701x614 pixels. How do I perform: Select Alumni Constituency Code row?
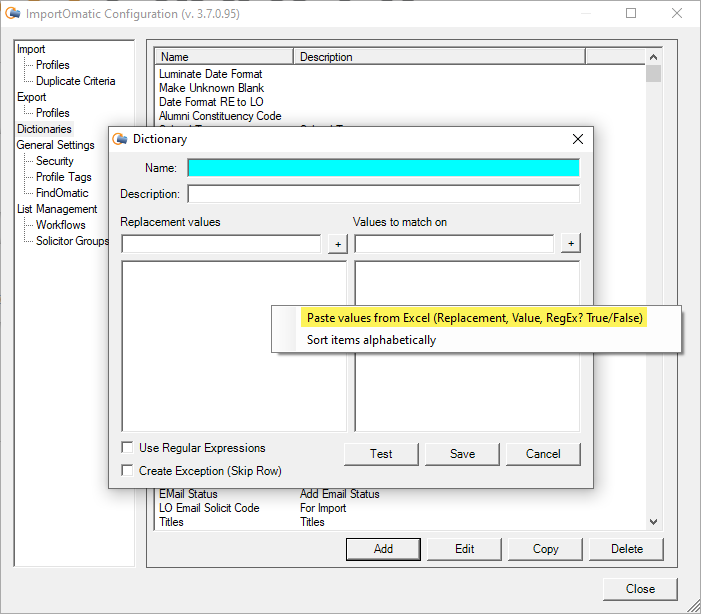(x=220, y=116)
